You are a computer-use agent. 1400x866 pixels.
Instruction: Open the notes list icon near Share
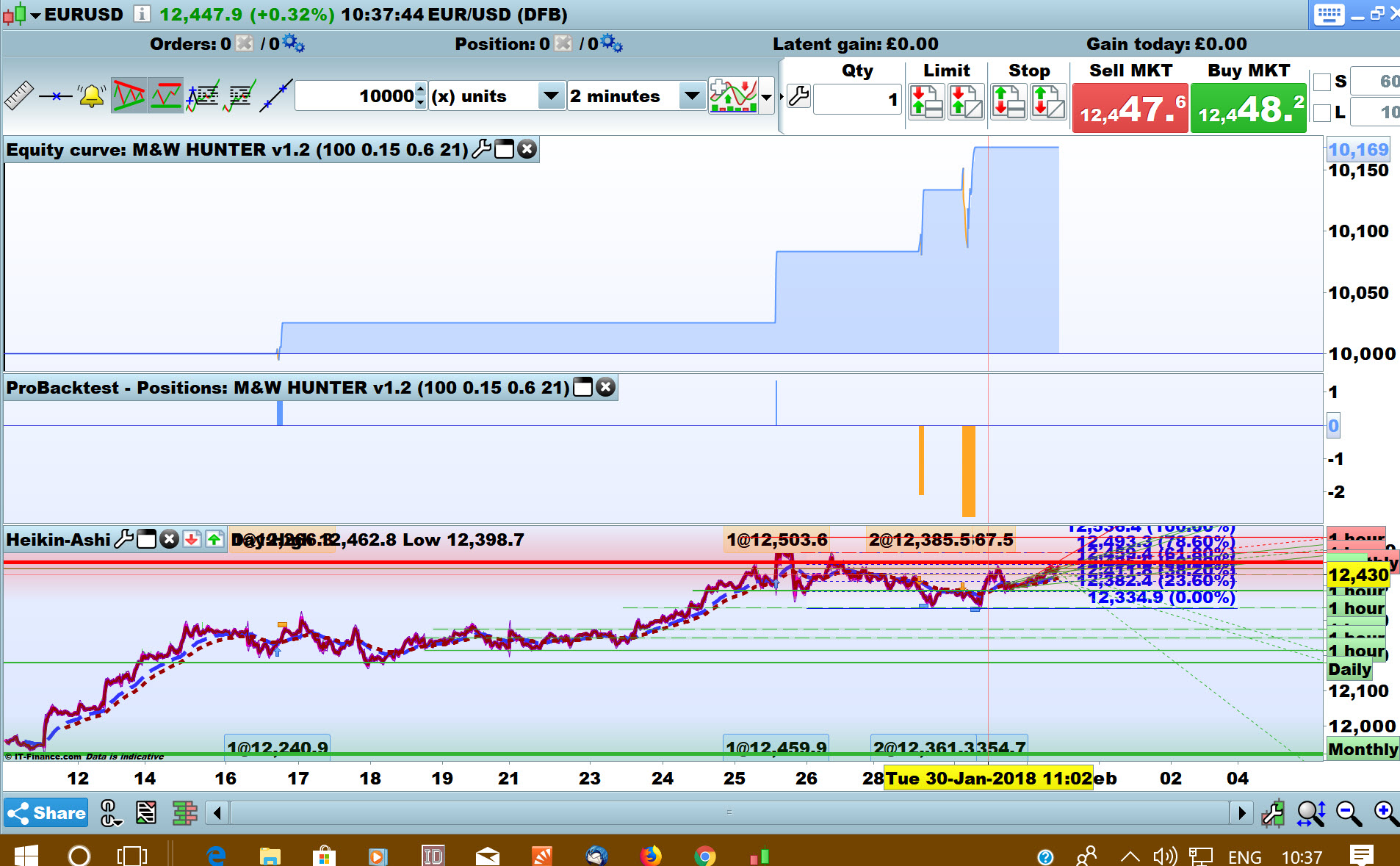pos(146,812)
